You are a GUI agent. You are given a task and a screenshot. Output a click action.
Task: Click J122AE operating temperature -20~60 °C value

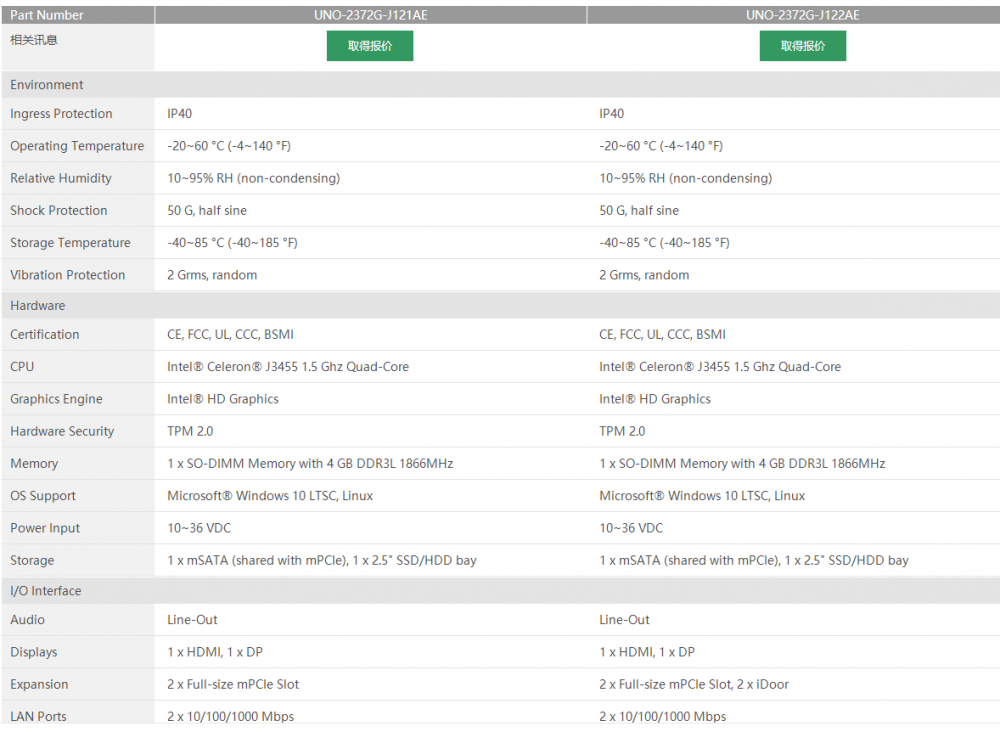click(661, 146)
